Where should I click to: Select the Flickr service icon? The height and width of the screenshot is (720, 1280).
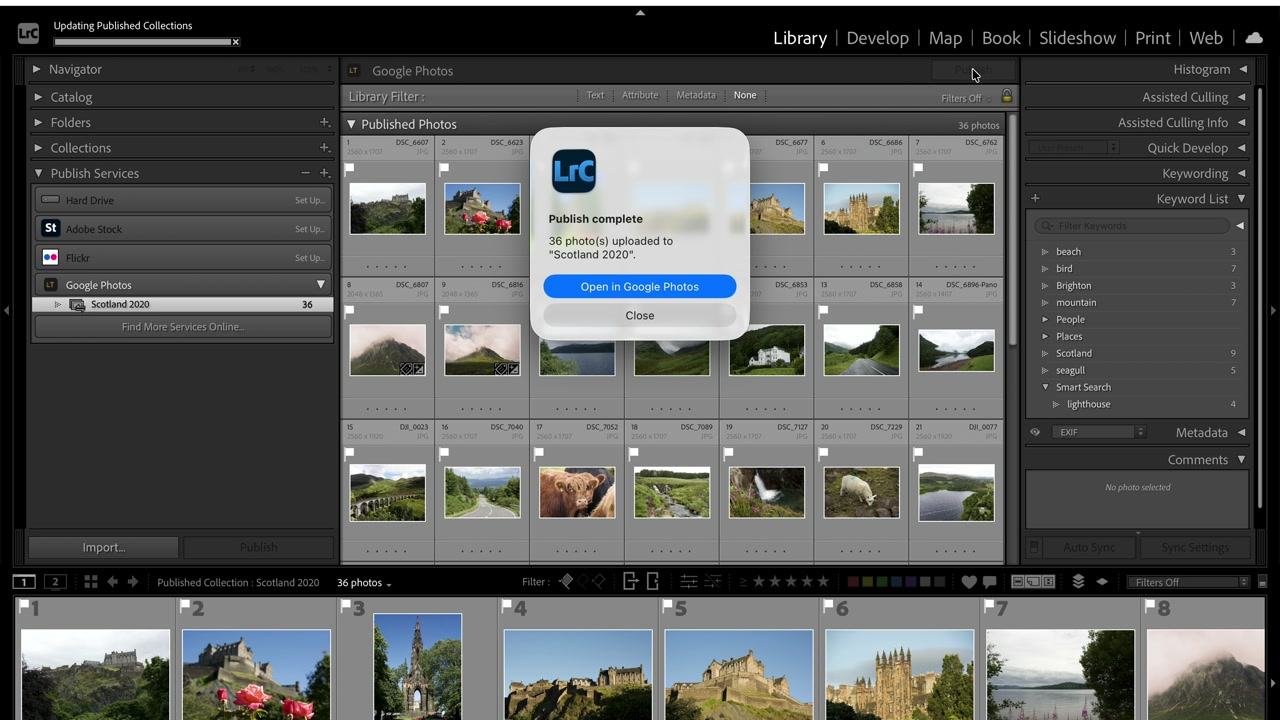(50, 257)
